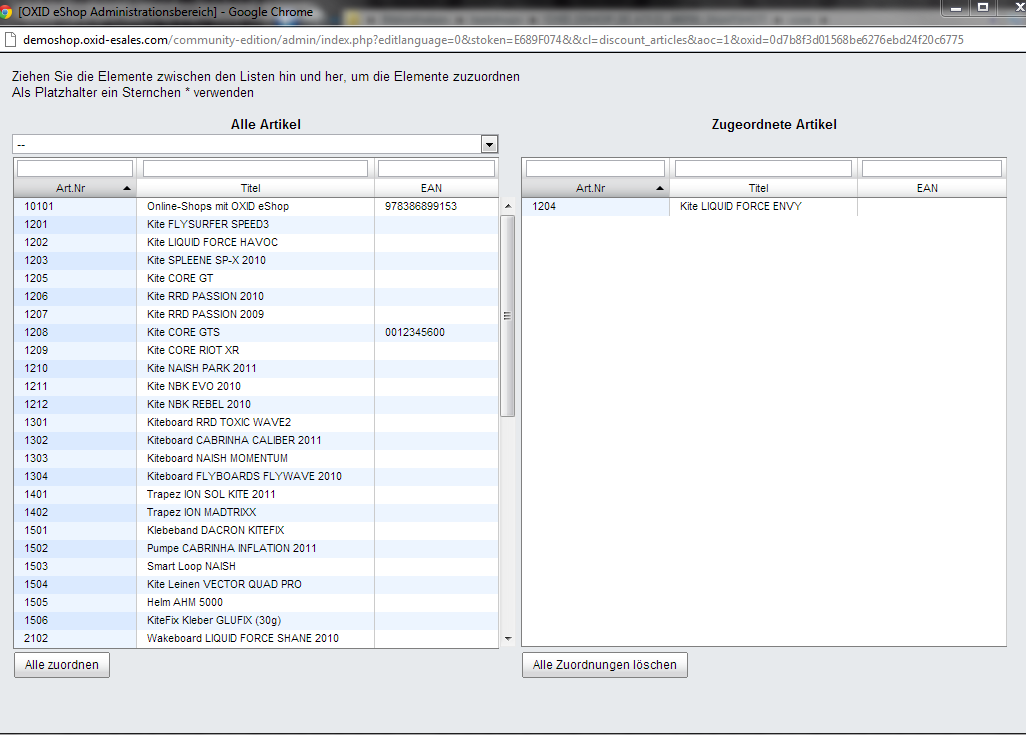Click Titel filter field in Alle Artikel
This screenshot has height=735, width=1026.
(255, 168)
